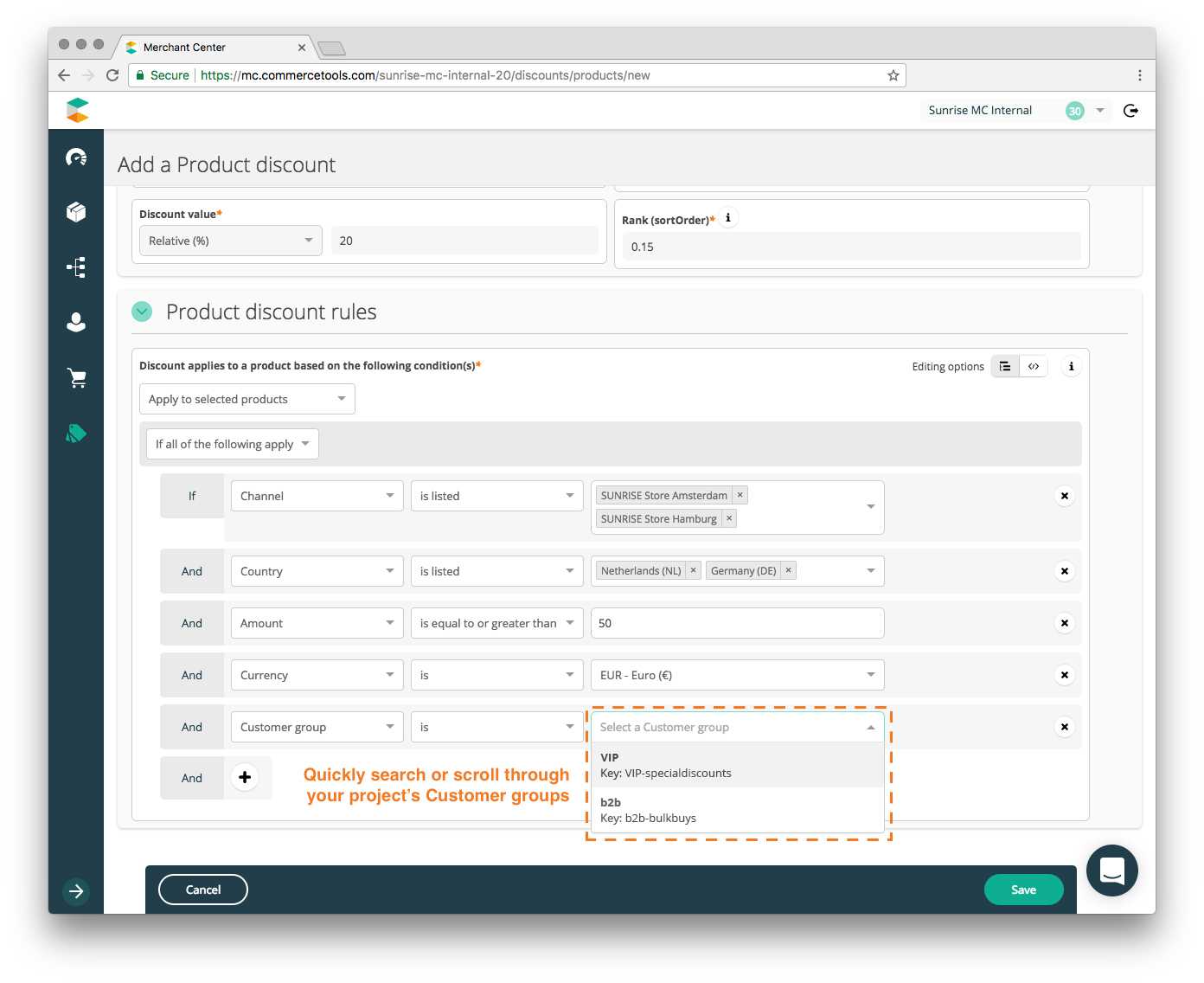This screenshot has height=983, width=1204.
Task: Open the Apply to selected products dropdown
Action: coord(247,399)
